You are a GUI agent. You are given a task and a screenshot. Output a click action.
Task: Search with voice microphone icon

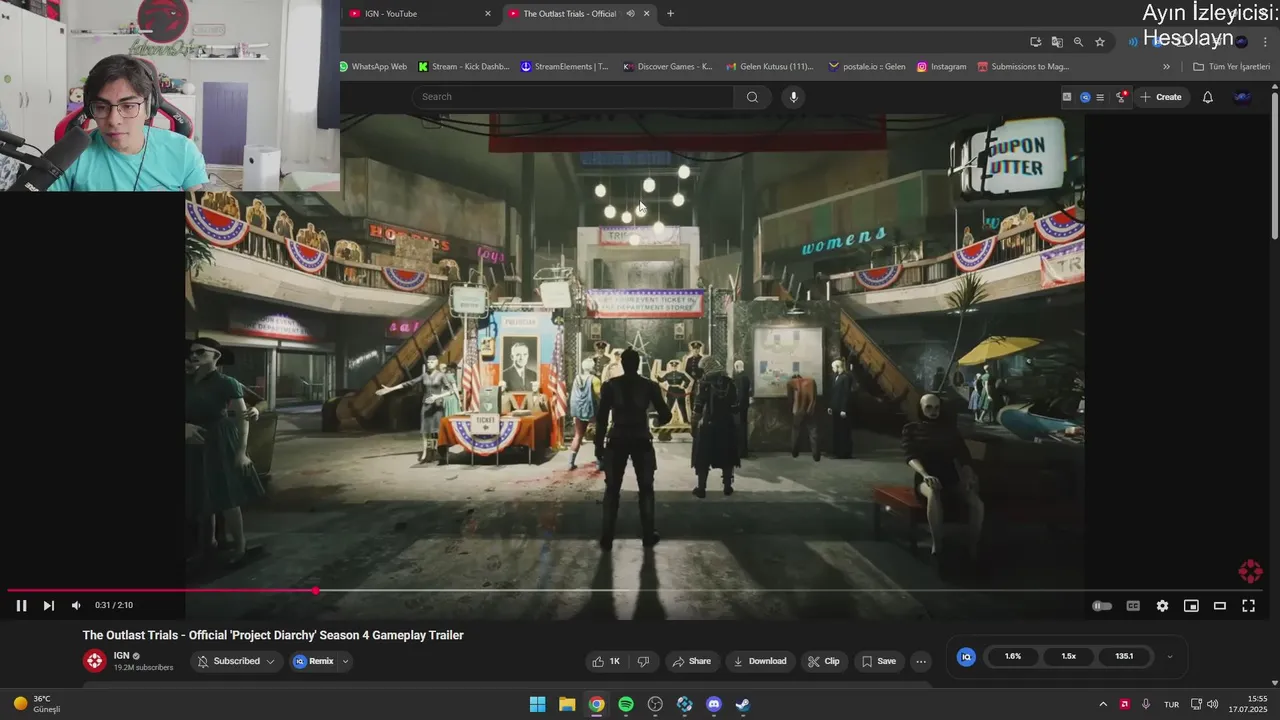tap(794, 97)
